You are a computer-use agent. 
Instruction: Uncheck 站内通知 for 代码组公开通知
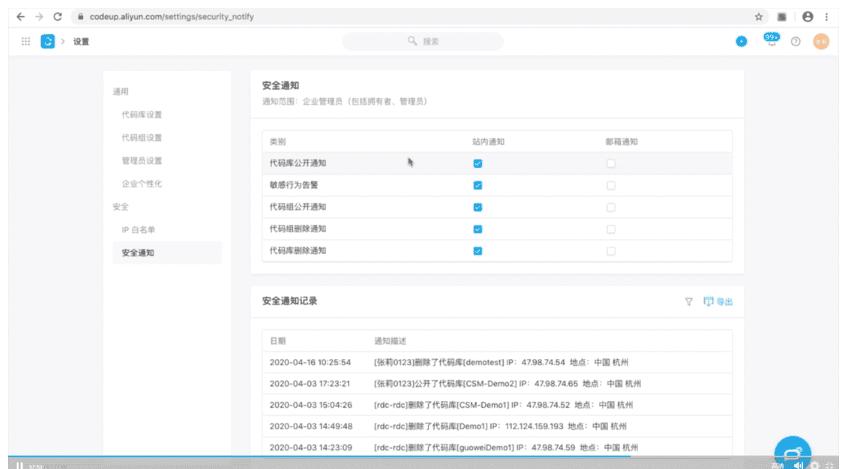(x=477, y=207)
